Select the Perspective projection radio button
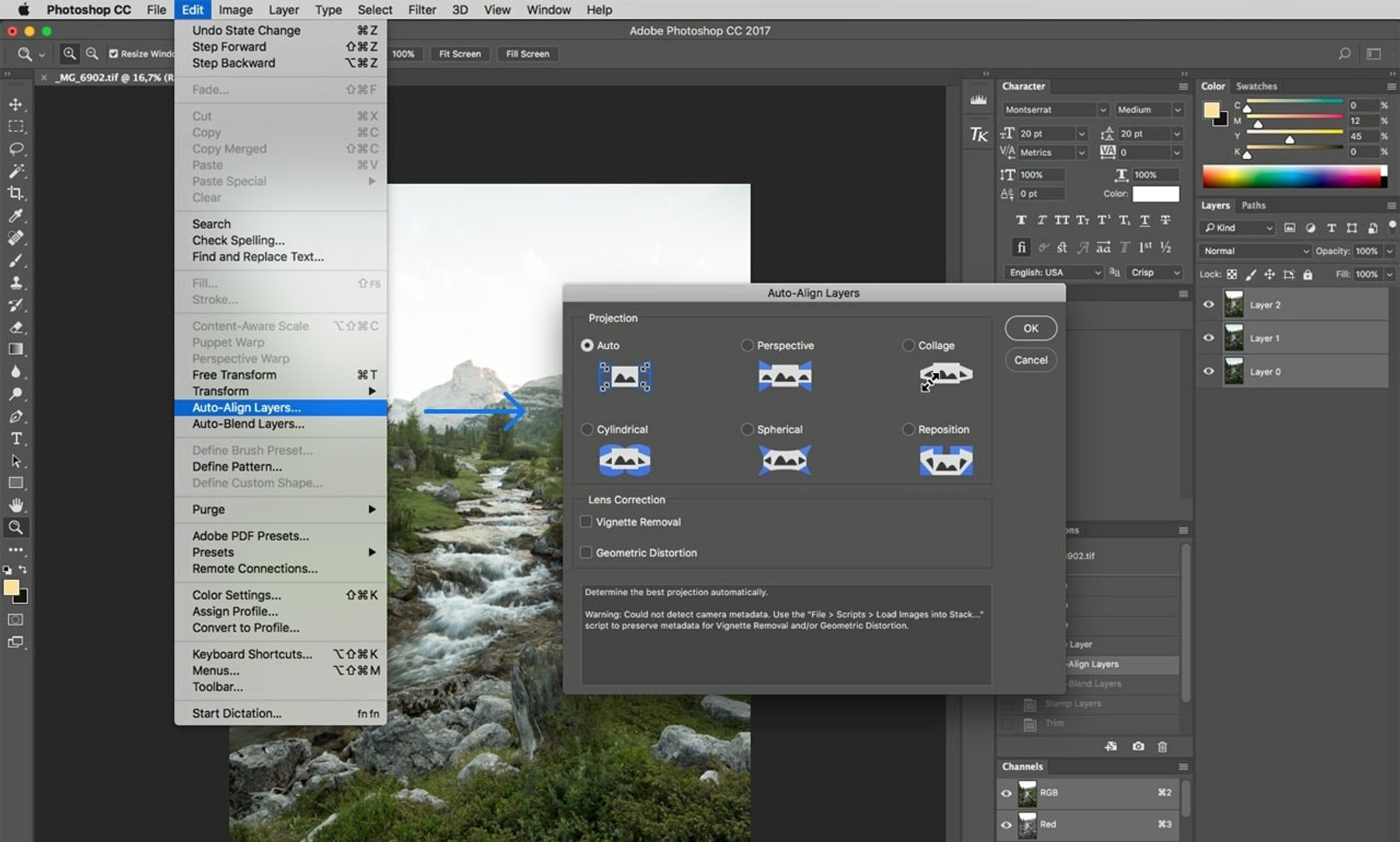The image size is (1400, 842). tap(747, 345)
